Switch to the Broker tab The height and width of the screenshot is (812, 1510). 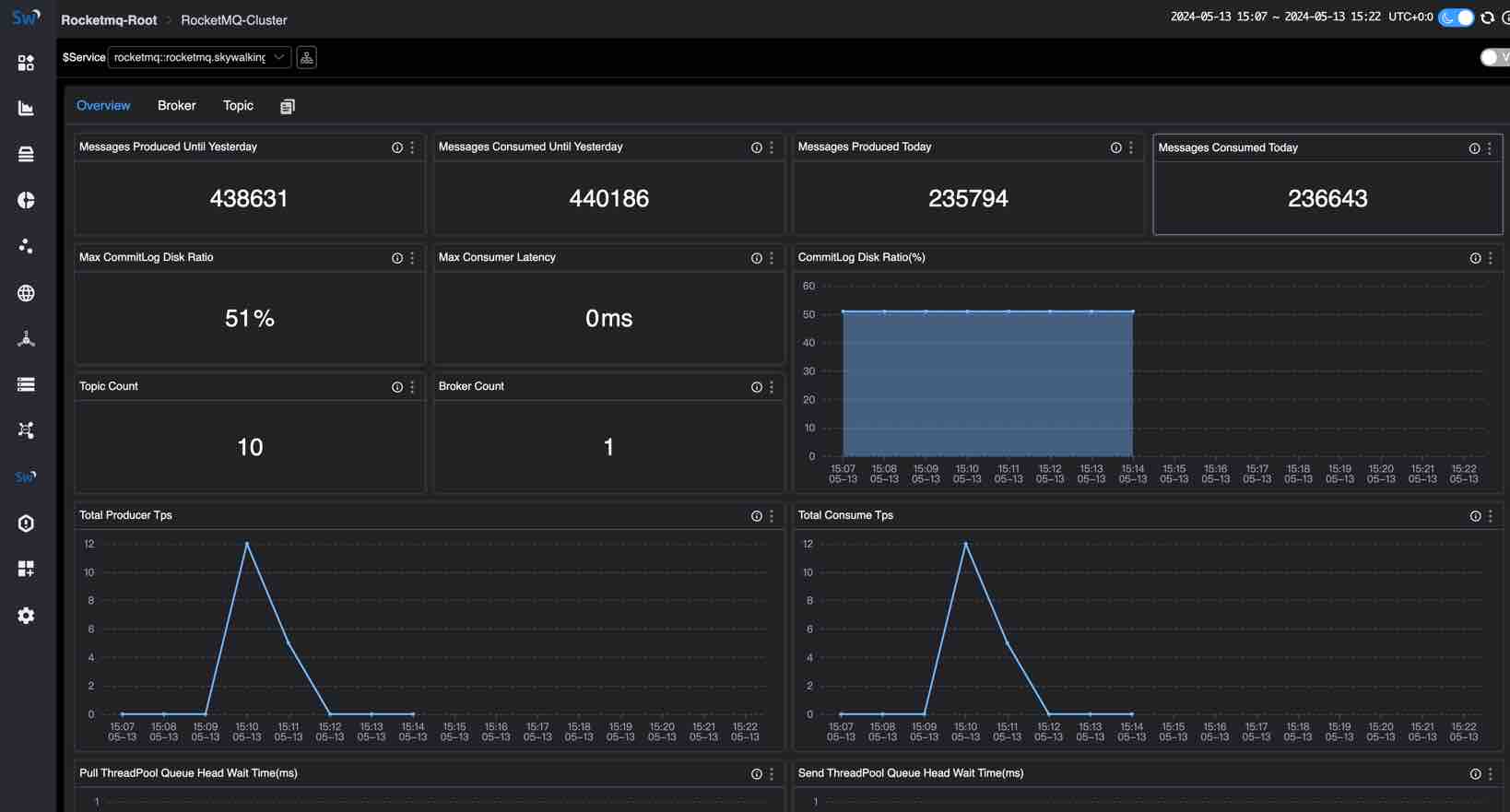click(176, 106)
